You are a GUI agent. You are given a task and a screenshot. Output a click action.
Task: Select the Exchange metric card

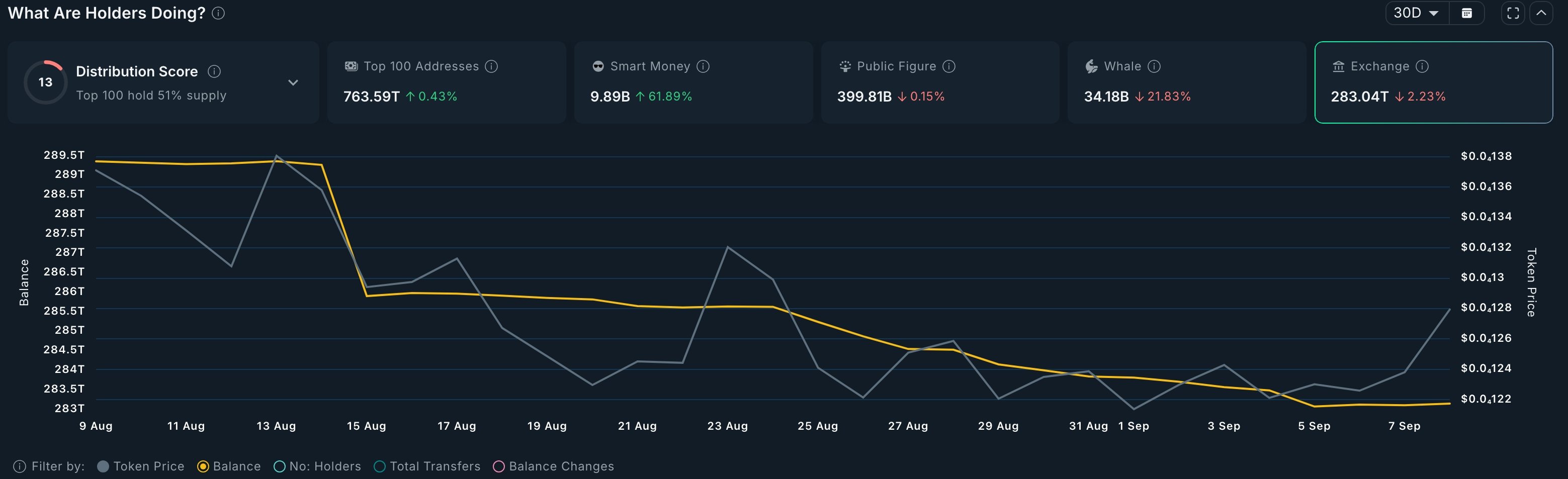click(1434, 82)
